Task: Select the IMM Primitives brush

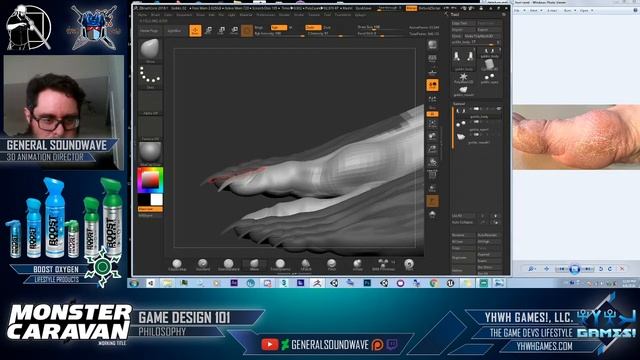Action: (x=383, y=265)
